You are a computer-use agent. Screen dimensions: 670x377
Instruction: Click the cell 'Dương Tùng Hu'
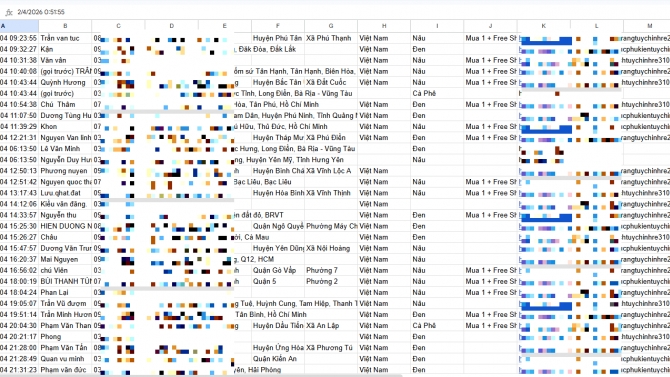click(65, 115)
